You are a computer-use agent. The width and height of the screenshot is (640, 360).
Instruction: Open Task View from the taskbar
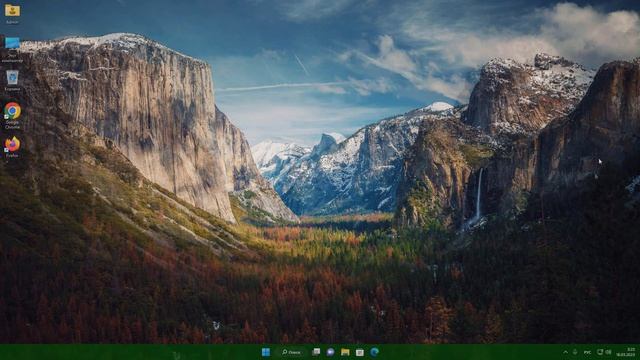coord(316,352)
